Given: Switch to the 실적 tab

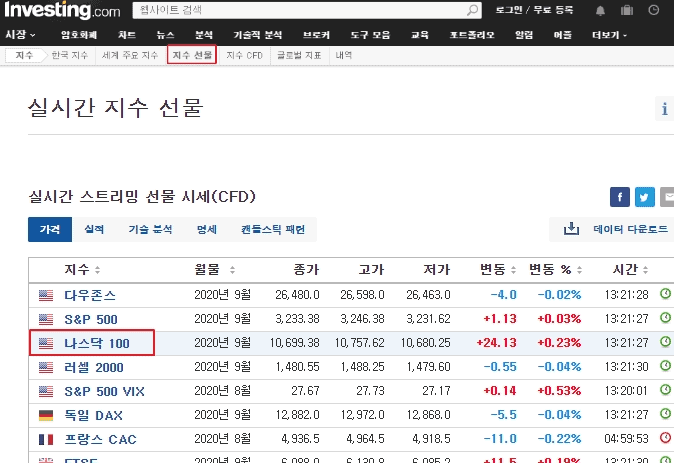Looking at the screenshot, I should [x=94, y=229].
